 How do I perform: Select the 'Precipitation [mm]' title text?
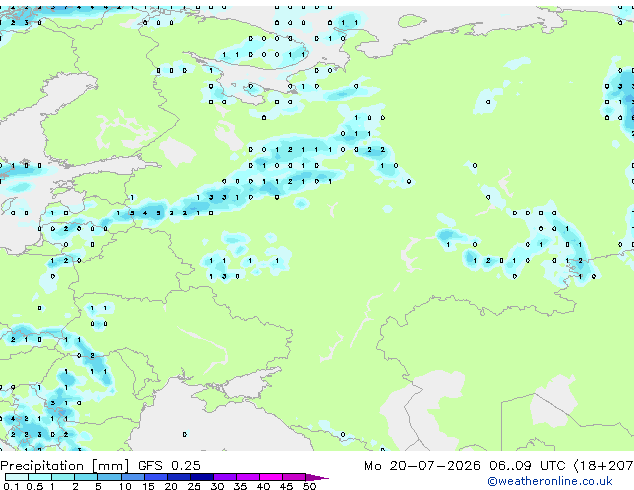pos(64,466)
